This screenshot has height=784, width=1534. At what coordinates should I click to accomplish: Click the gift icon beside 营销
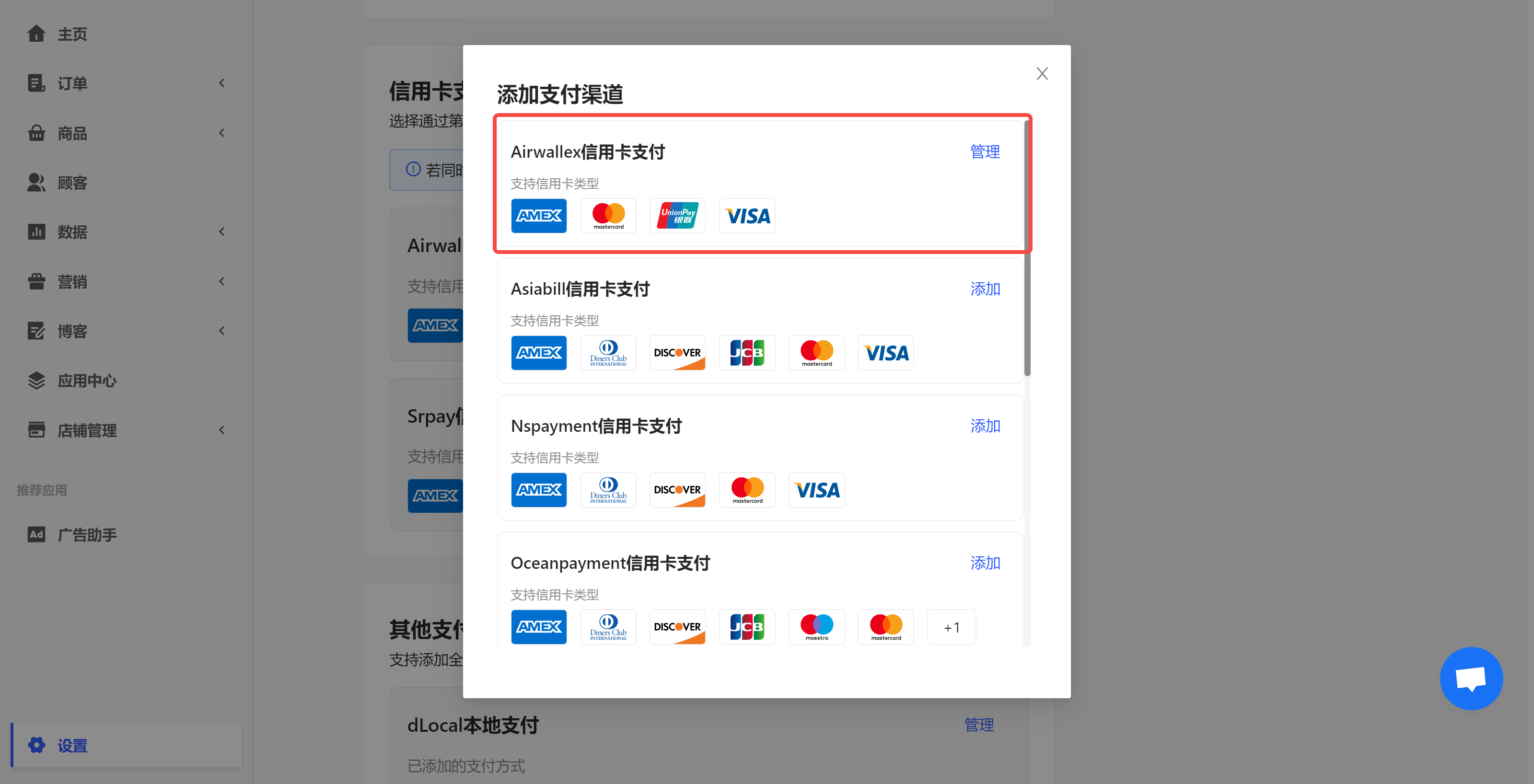[36, 281]
